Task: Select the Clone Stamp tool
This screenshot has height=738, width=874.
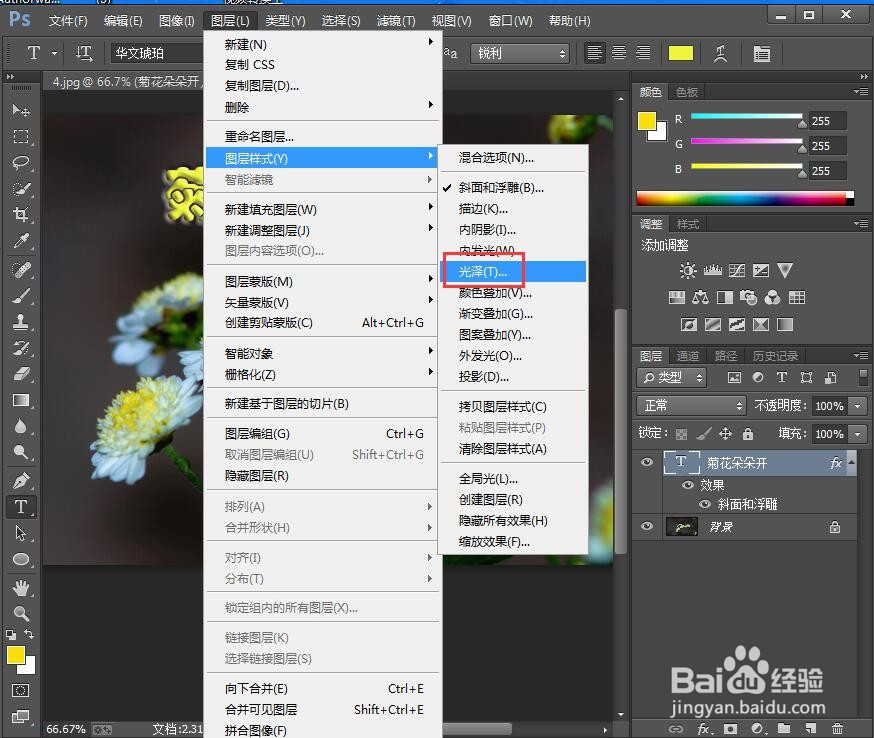Action: tap(21, 322)
